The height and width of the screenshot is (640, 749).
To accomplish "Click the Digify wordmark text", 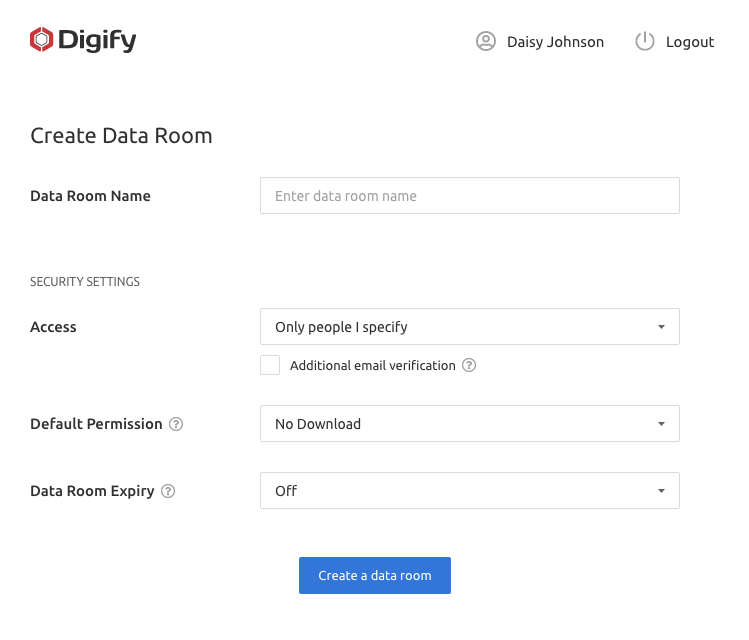I will 96,41.
